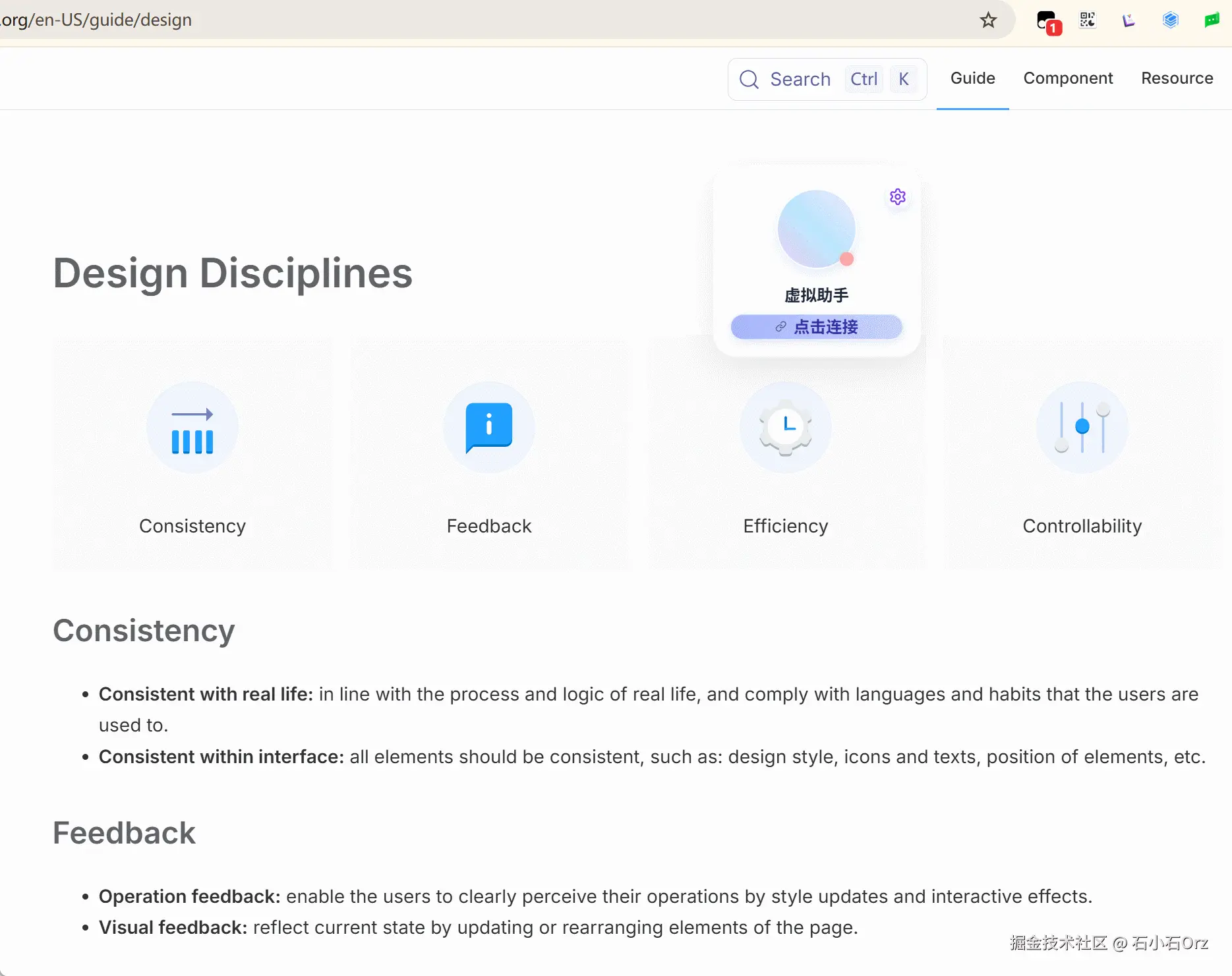Click the Feedback info bubble icon
The height and width of the screenshot is (976, 1232).
click(x=488, y=427)
